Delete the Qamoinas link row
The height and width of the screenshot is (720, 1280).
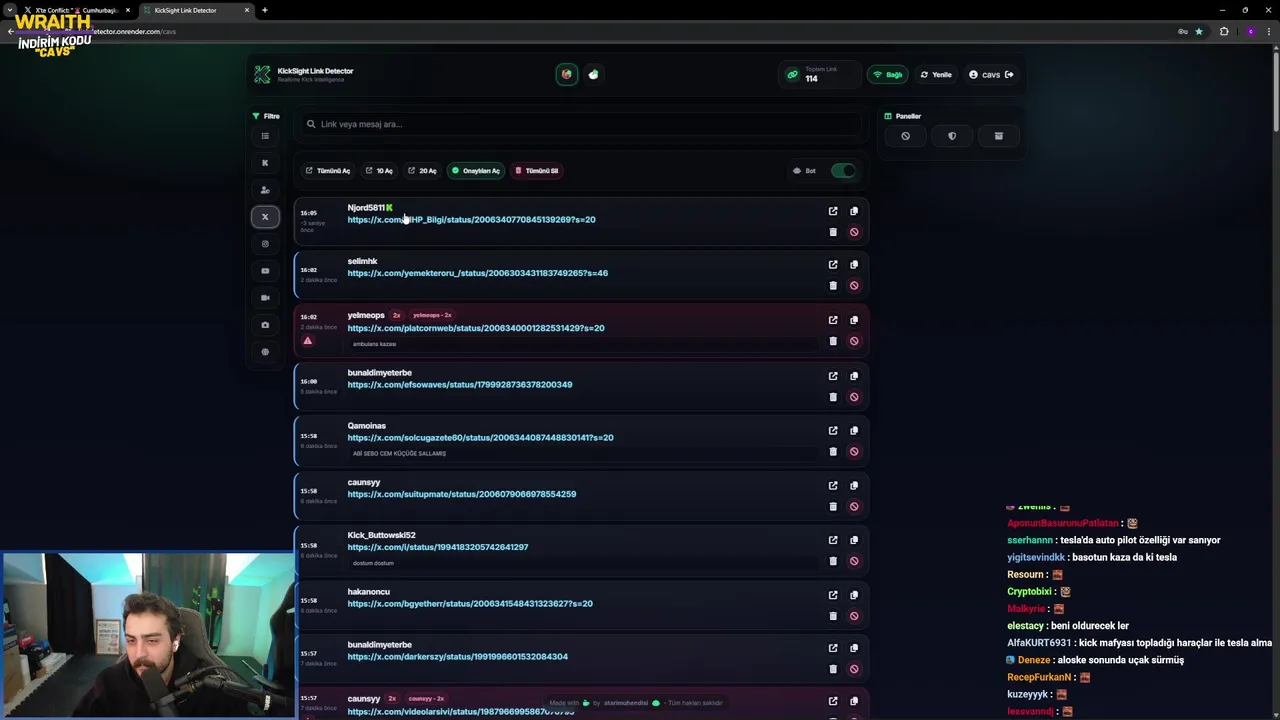(x=833, y=452)
